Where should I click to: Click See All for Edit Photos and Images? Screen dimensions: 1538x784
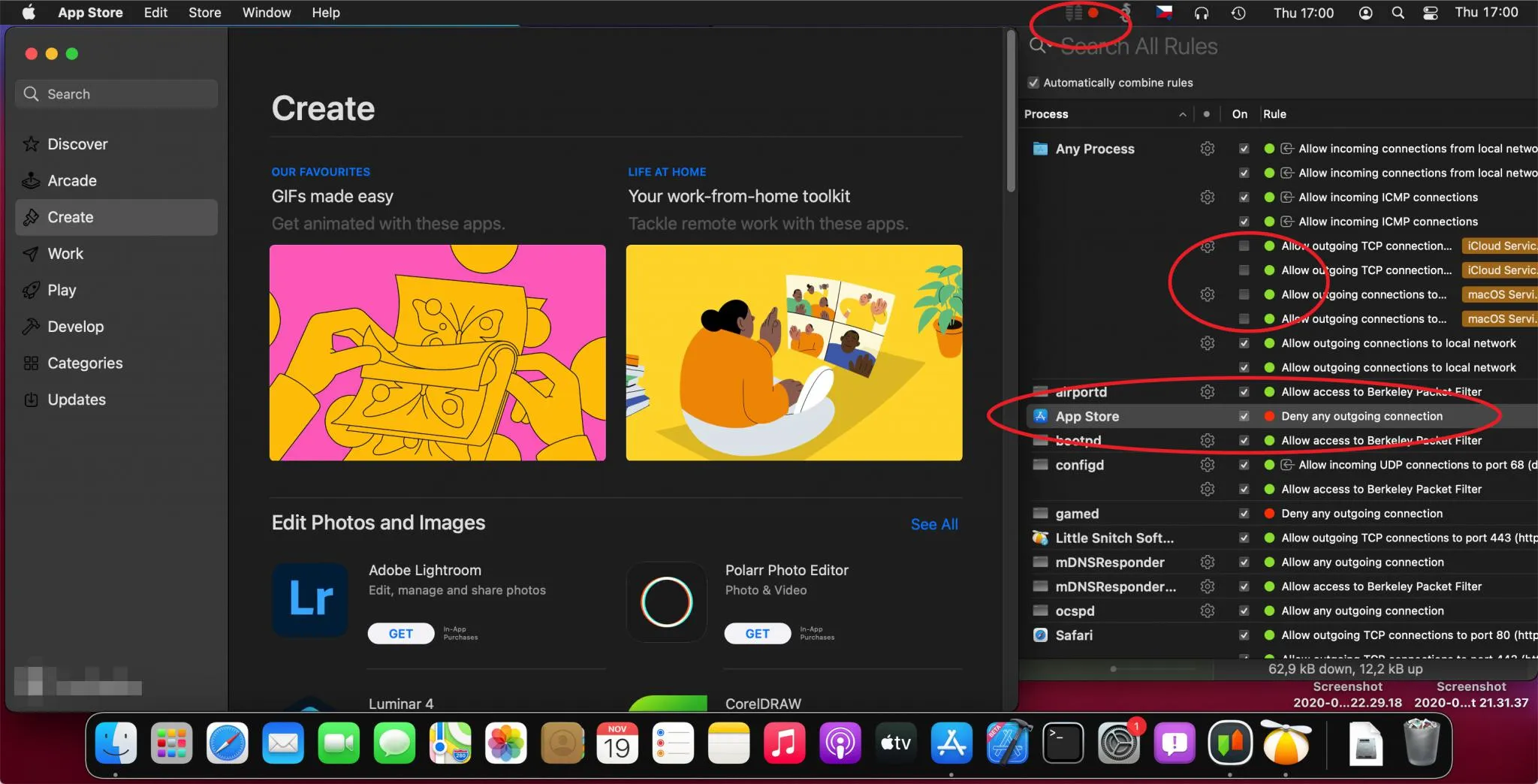pyautogui.click(x=934, y=524)
